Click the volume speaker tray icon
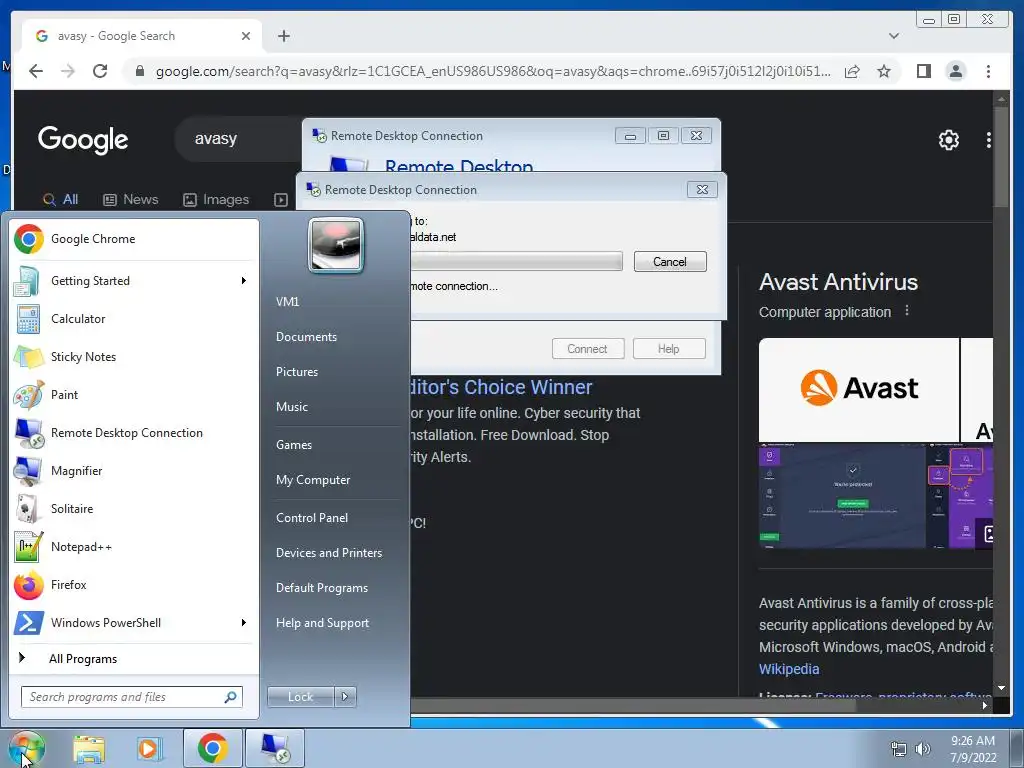 pyautogui.click(x=923, y=749)
